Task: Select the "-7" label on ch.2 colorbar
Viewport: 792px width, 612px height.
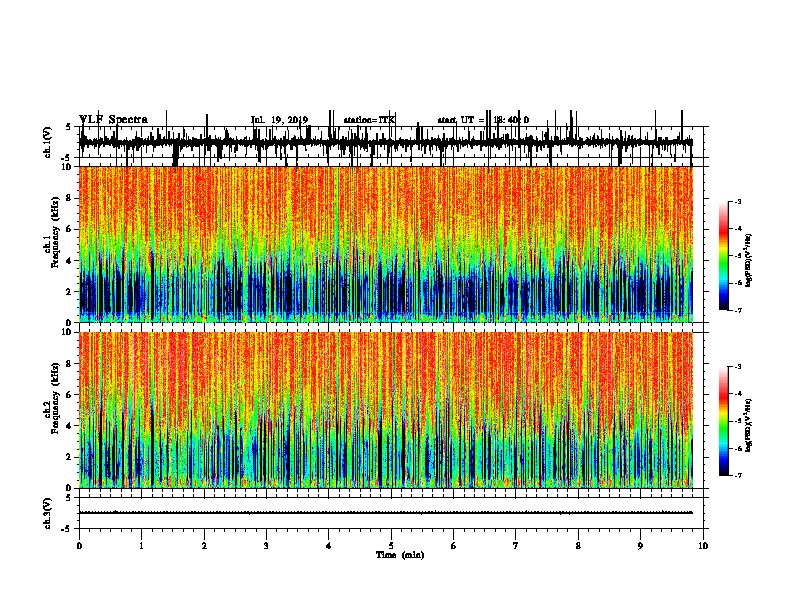Action: [737, 476]
